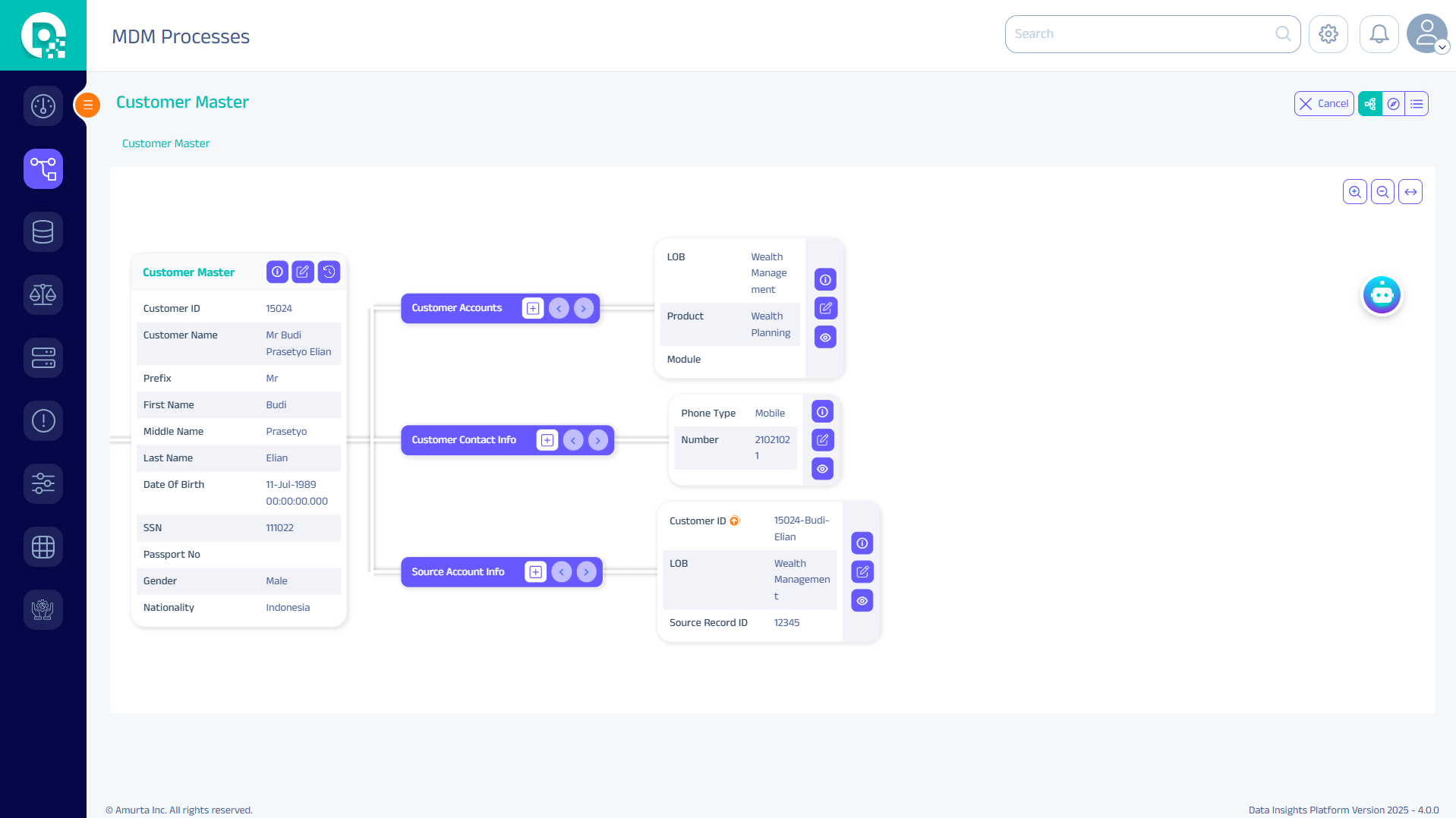Switch to the hierarchy tree view tab
This screenshot has height=818, width=1456.
(x=1369, y=104)
